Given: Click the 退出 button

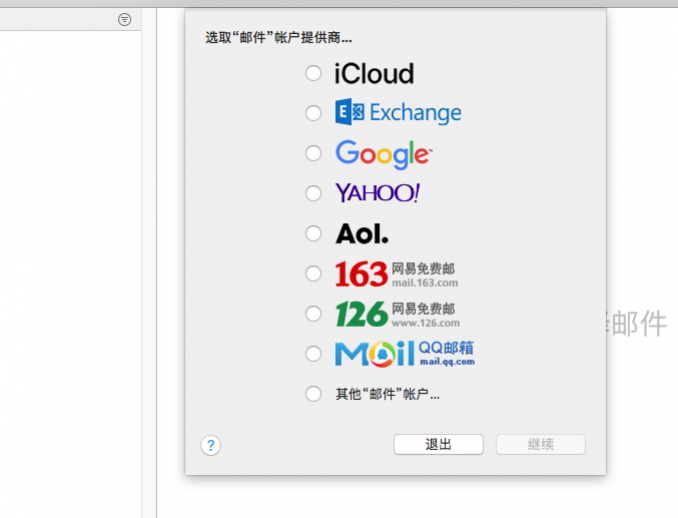Looking at the screenshot, I should [x=438, y=444].
